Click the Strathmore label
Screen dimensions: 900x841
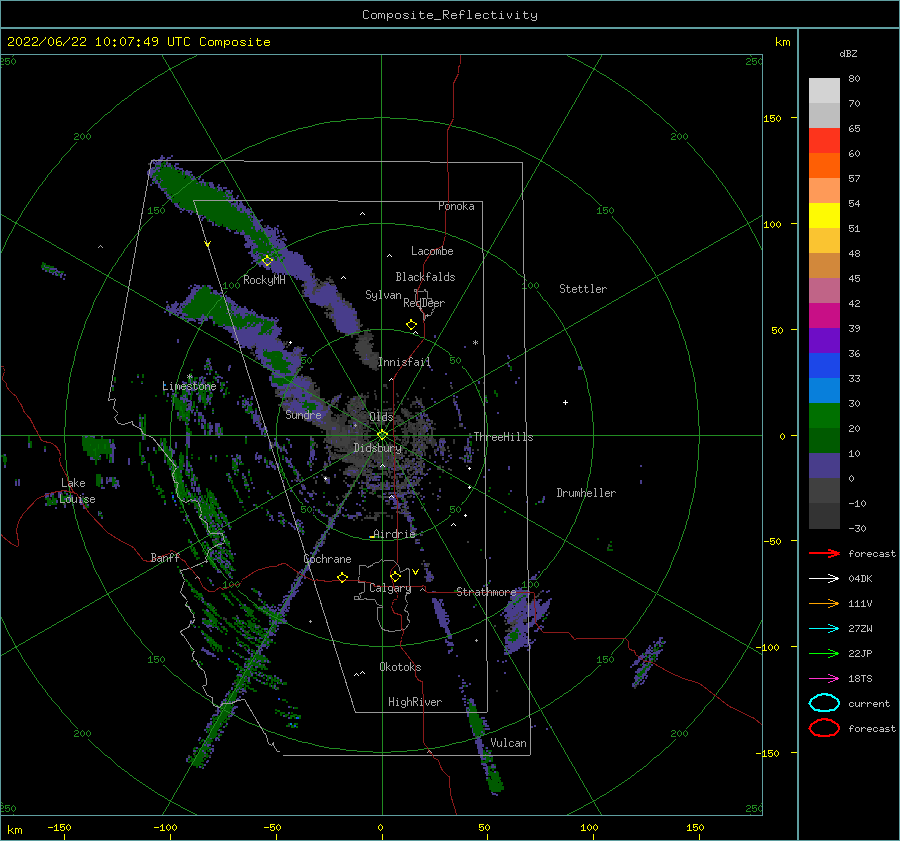pyautogui.click(x=486, y=592)
